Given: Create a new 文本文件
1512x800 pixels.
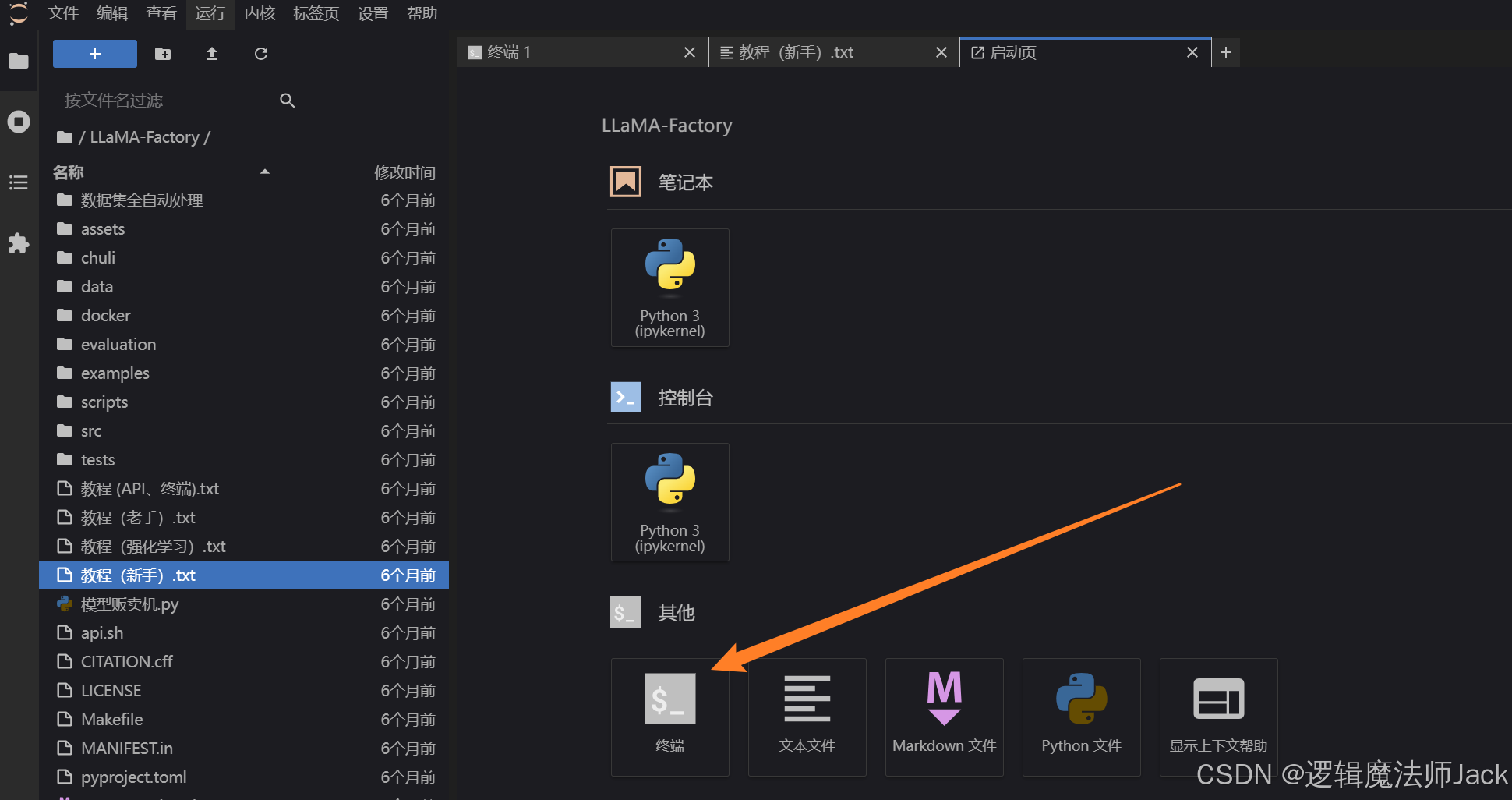Looking at the screenshot, I should 807,717.
